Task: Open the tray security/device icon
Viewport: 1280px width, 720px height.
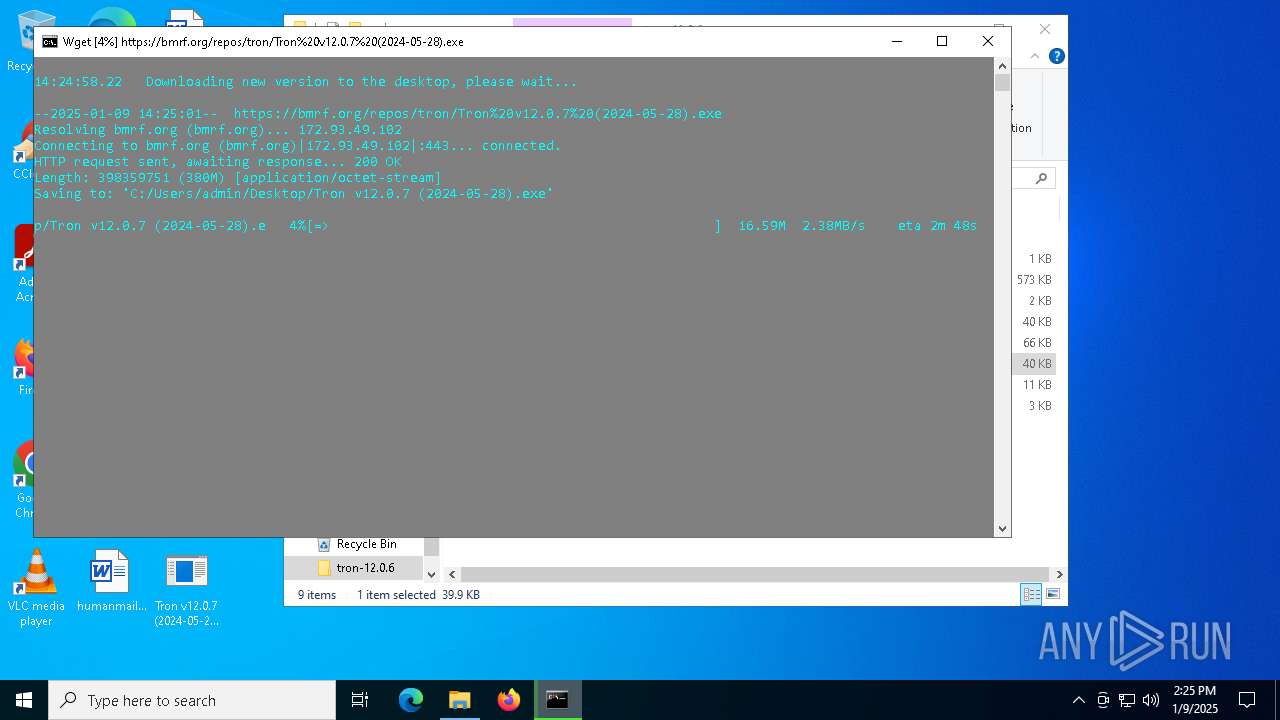Action: (x=1103, y=700)
